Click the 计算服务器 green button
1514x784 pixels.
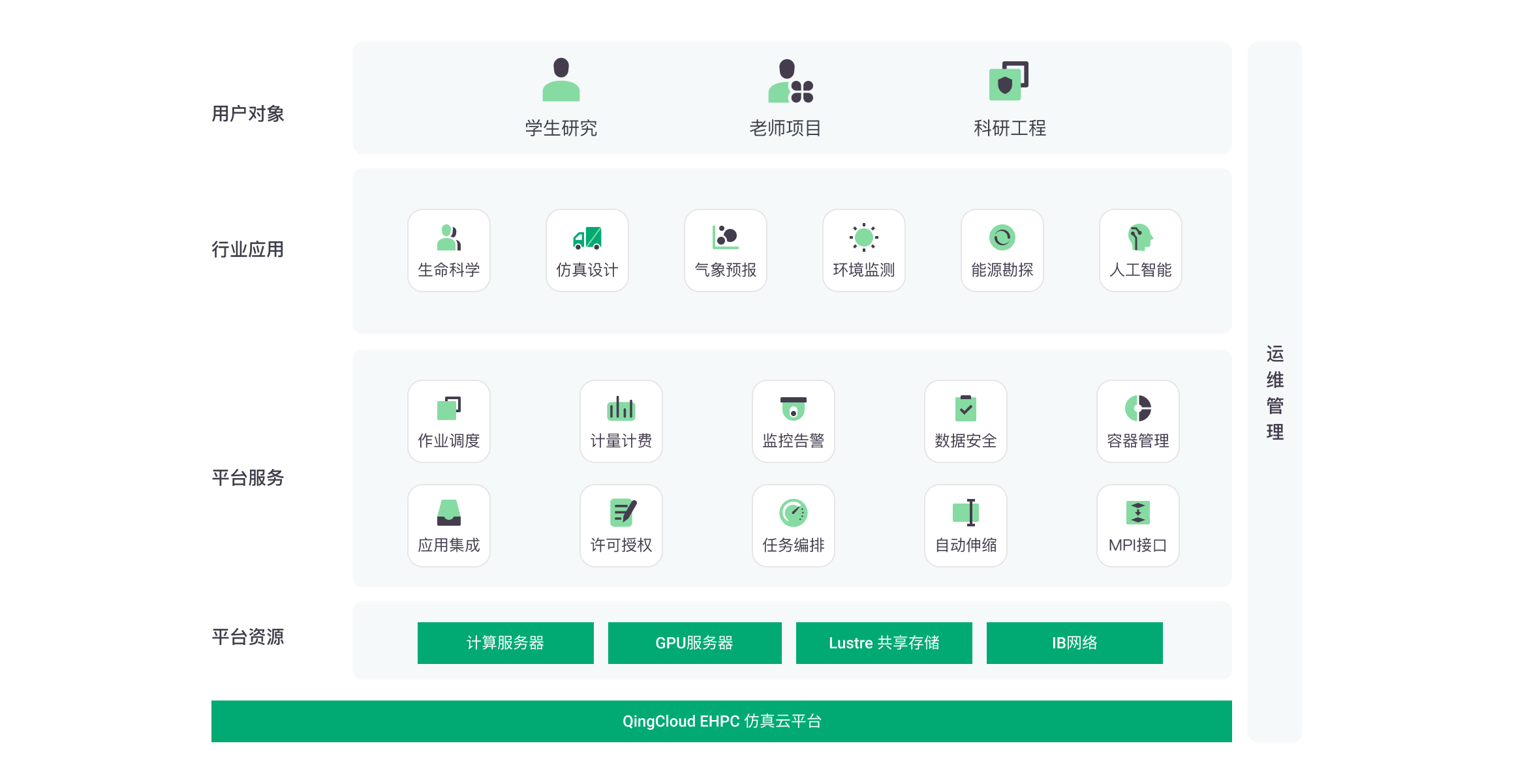506,643
